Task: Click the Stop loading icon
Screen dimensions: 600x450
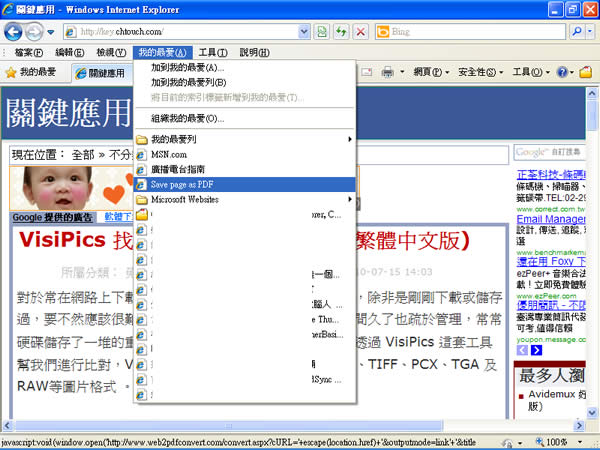Action: click(x=360, y=32)
